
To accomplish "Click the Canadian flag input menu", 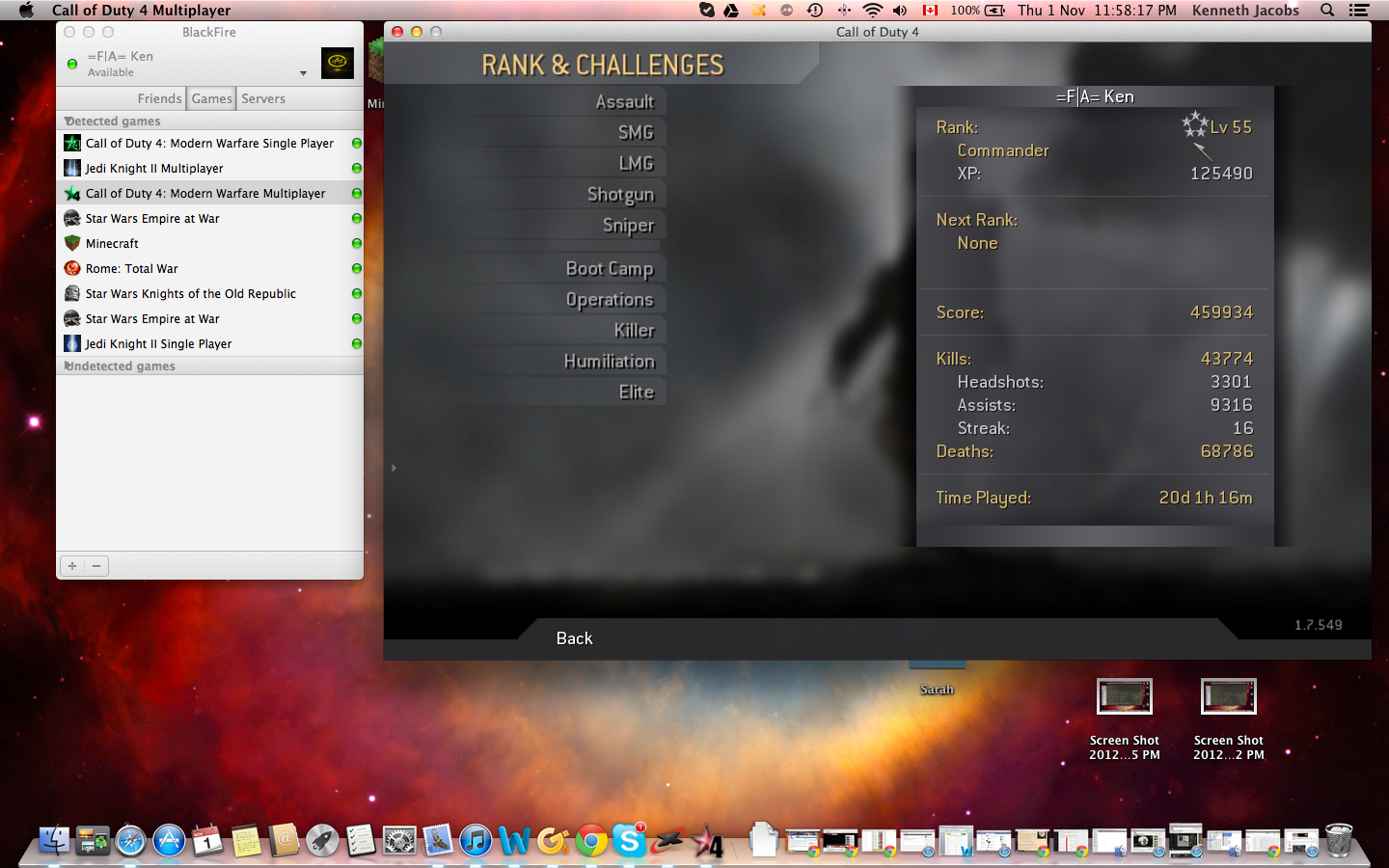I will pos(930,10).
